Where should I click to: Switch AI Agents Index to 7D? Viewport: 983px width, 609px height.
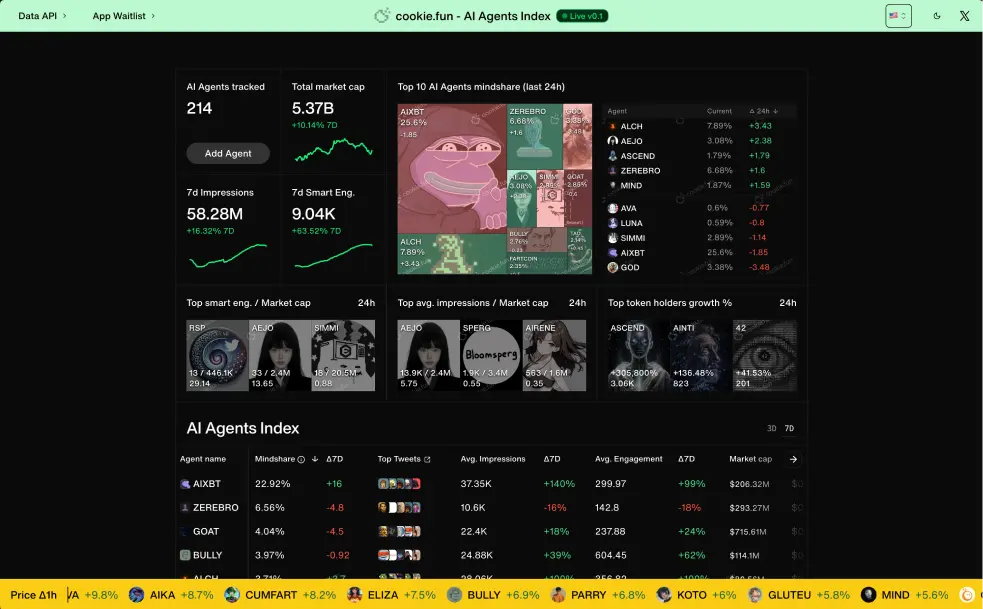tap(789, 428)
